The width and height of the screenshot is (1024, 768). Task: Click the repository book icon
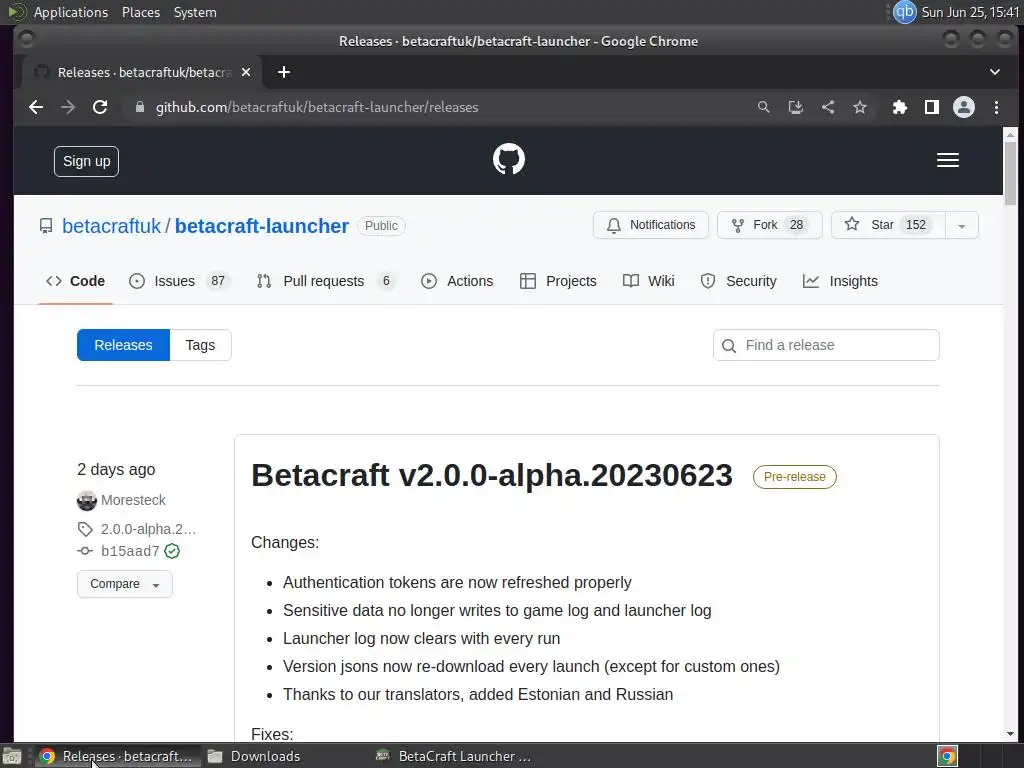(x=46, y=226)
